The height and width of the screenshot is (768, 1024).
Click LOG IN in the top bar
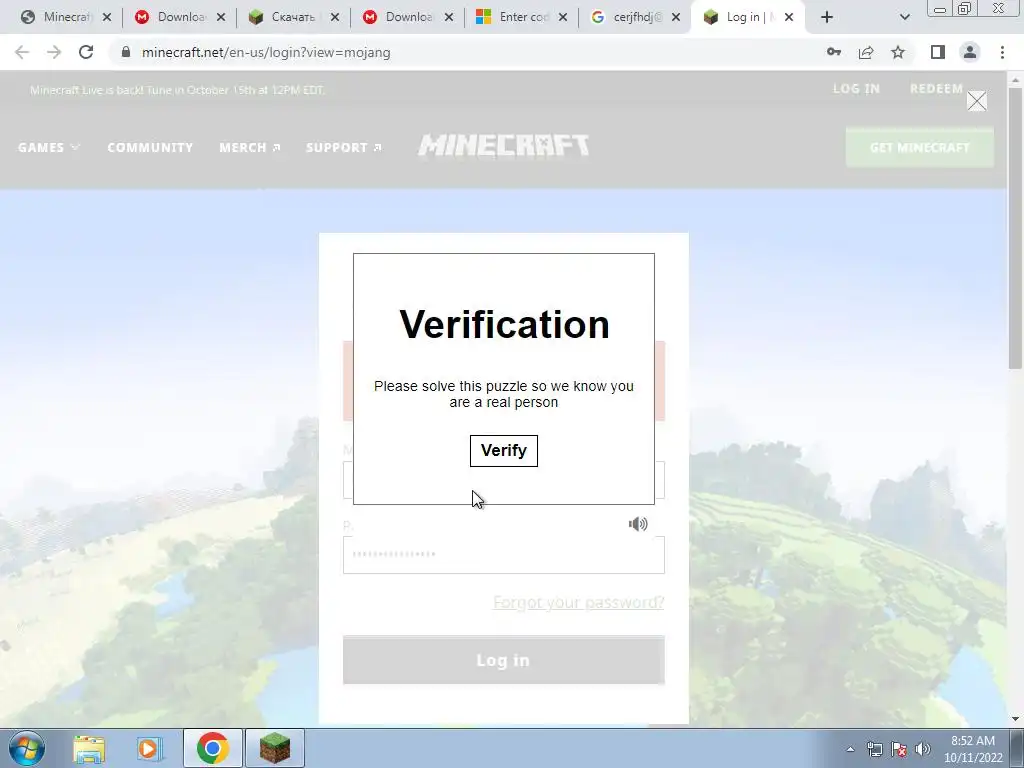pos(856,89)
